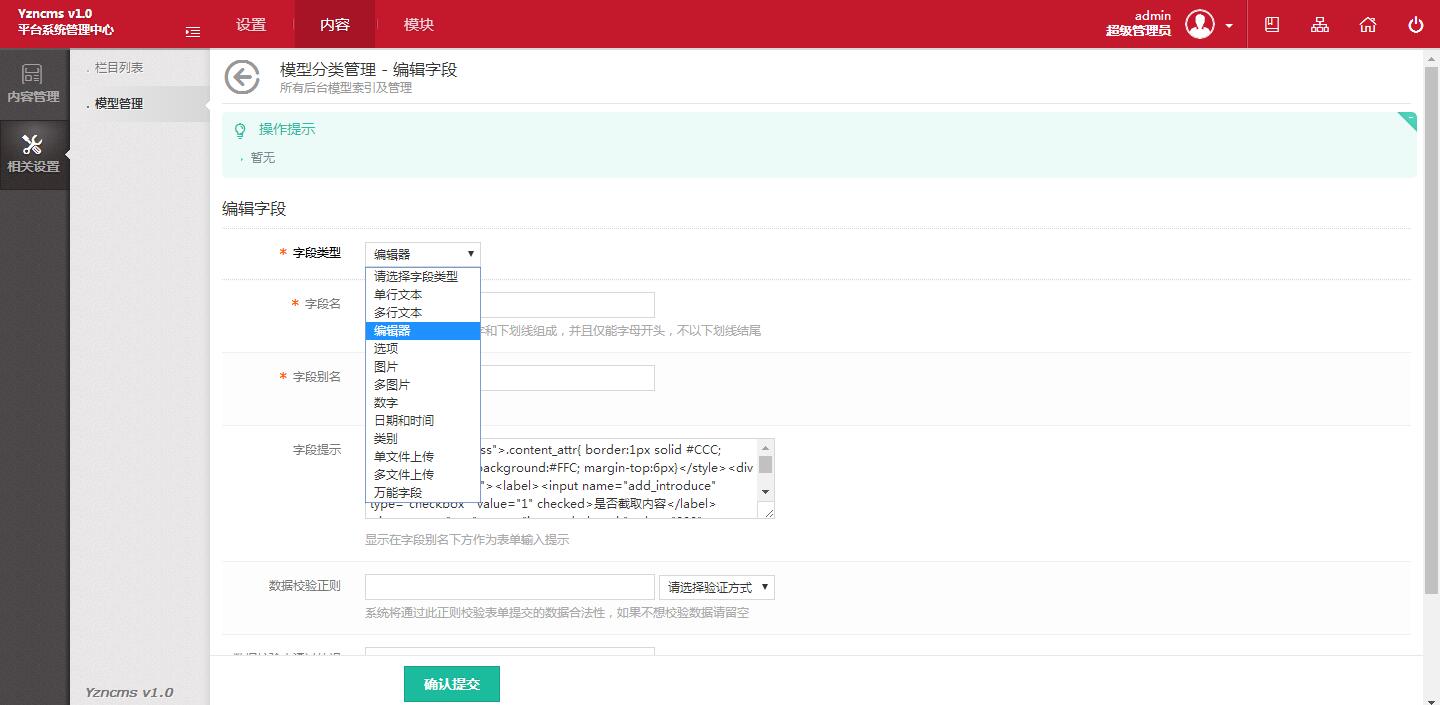Click the back arrow circle icon
This screenshot has width=1440, height=705.
tap(242, 77)
